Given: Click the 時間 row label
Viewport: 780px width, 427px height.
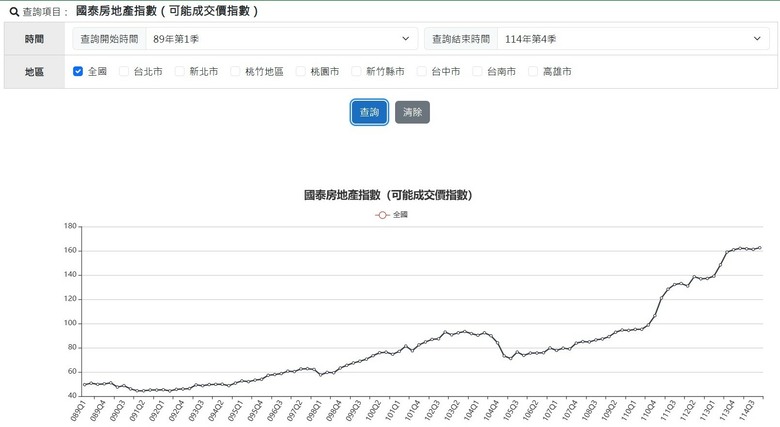Looking at the screenshot, I should (34, 39).
